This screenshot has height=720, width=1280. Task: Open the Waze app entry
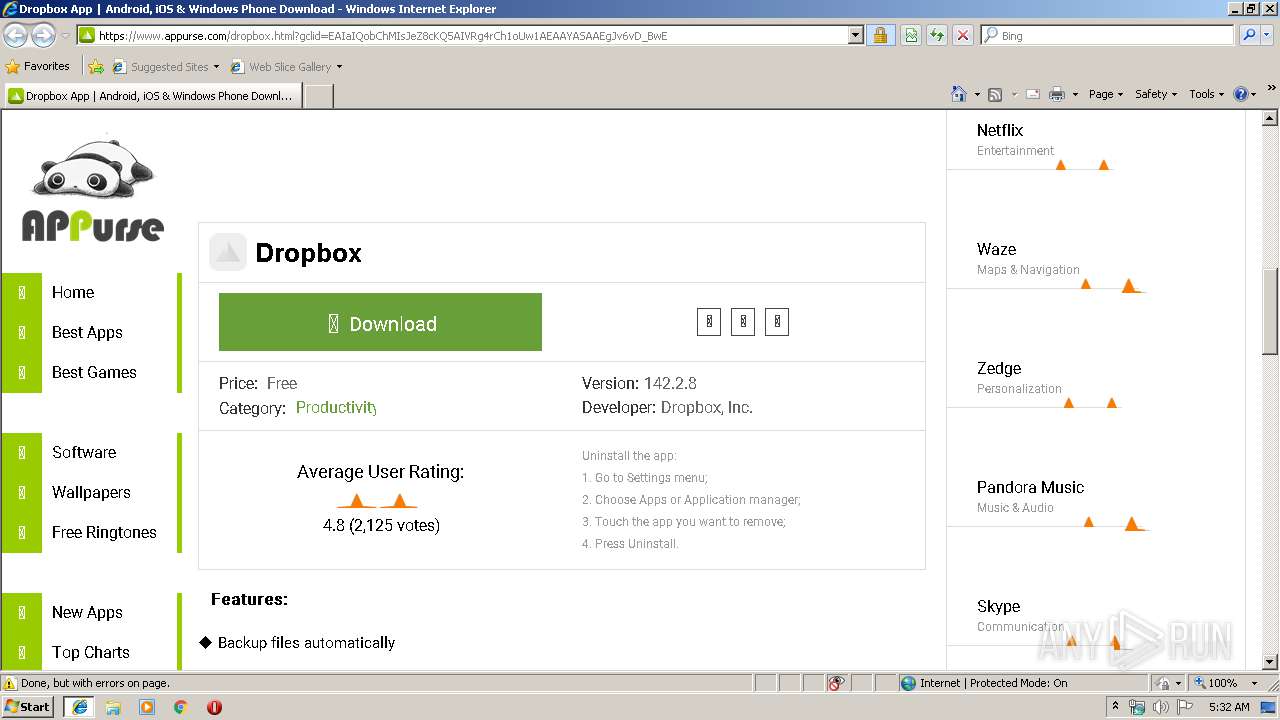(996, 249)
